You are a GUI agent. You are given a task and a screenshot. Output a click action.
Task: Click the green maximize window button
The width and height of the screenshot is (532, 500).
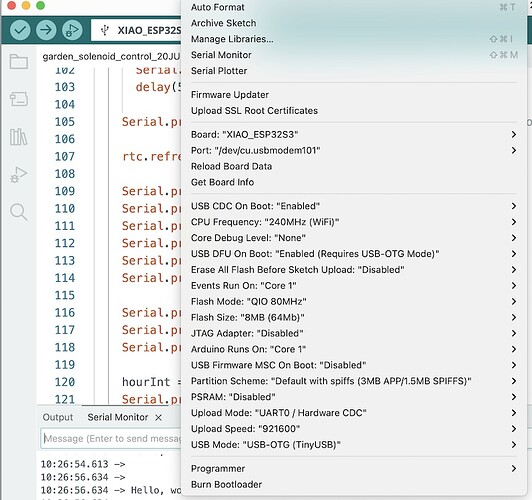coord(40,5)
